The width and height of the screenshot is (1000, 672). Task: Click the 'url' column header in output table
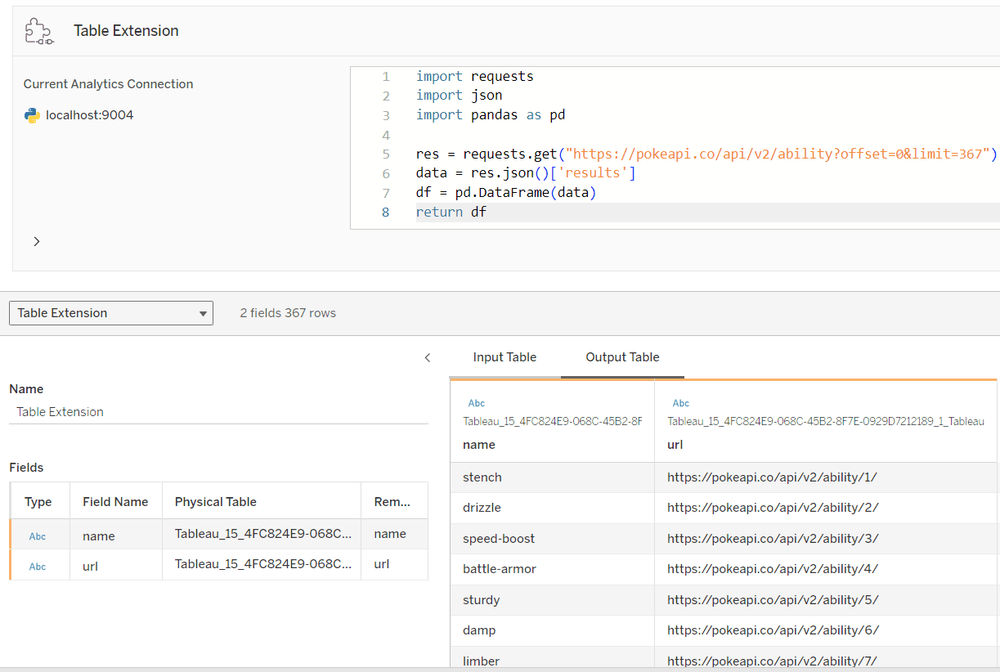point(675,444)
